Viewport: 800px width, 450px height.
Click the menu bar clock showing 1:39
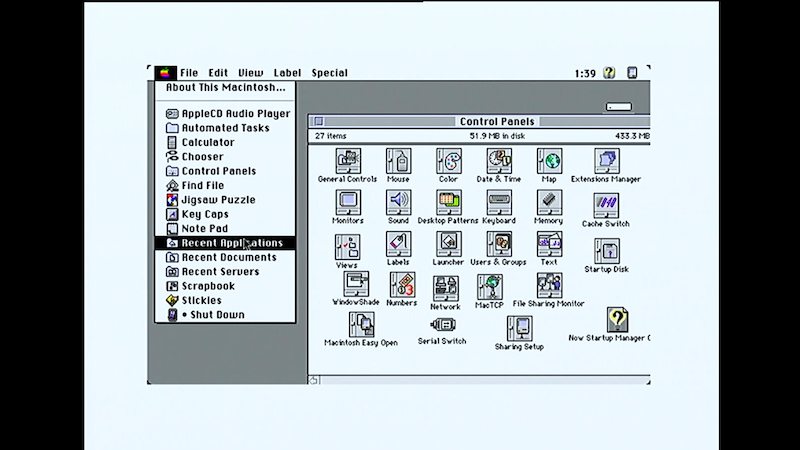point(585,73)
